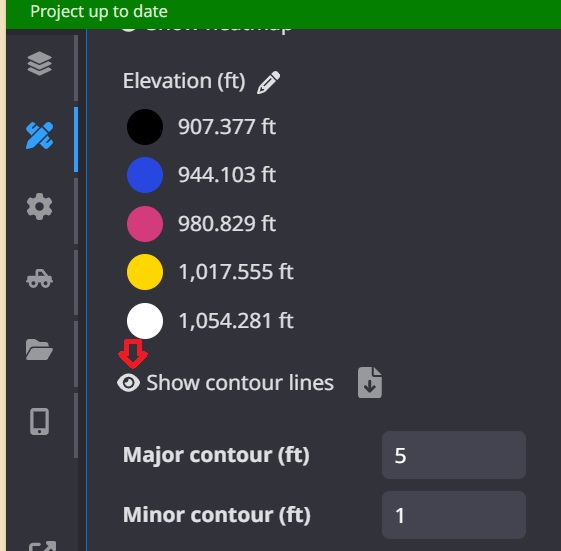
Task: Click the Project up to date banner
Action: [283, 14]
